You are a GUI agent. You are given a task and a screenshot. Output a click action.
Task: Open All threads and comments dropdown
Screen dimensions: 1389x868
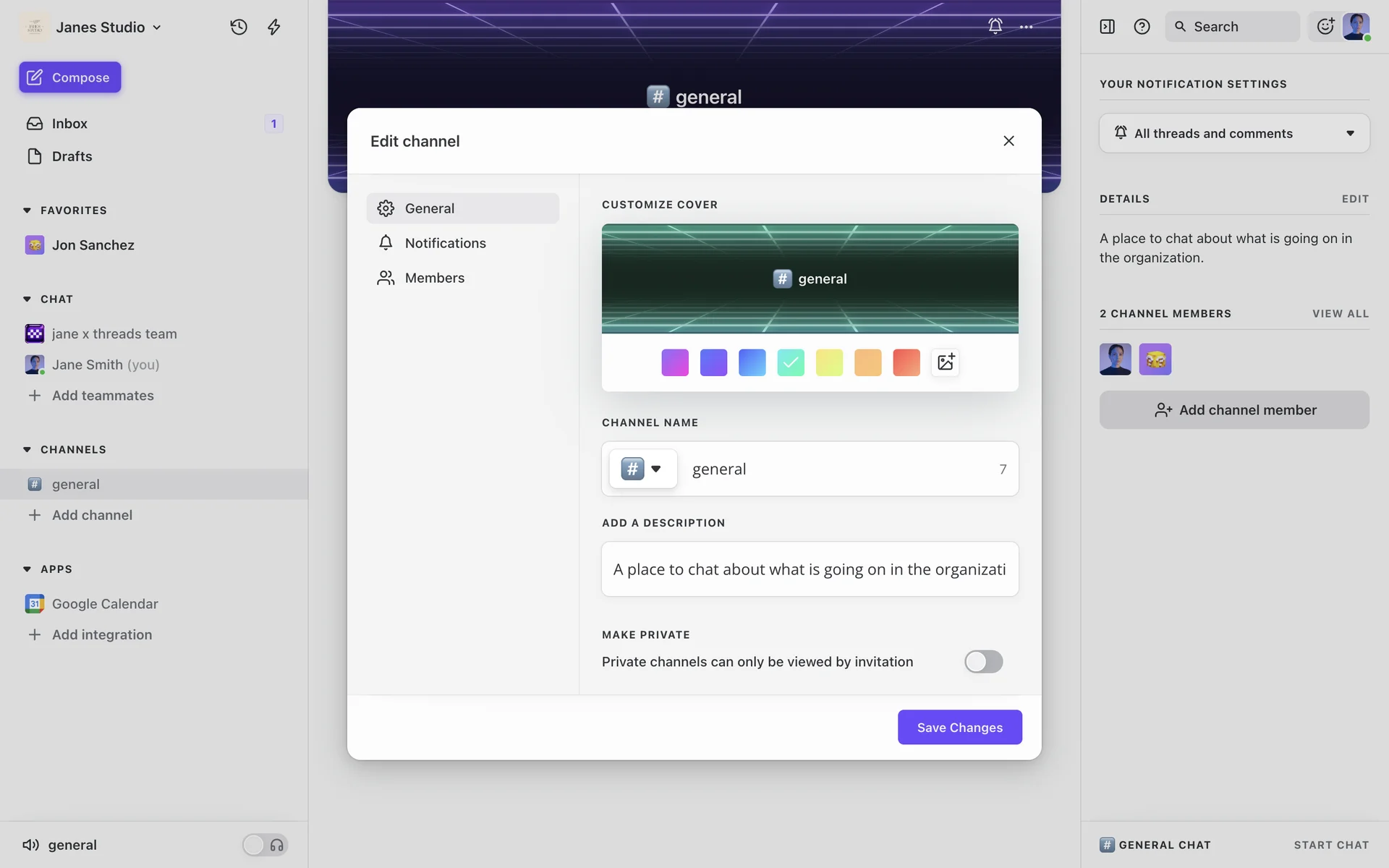pos(1234,133)
